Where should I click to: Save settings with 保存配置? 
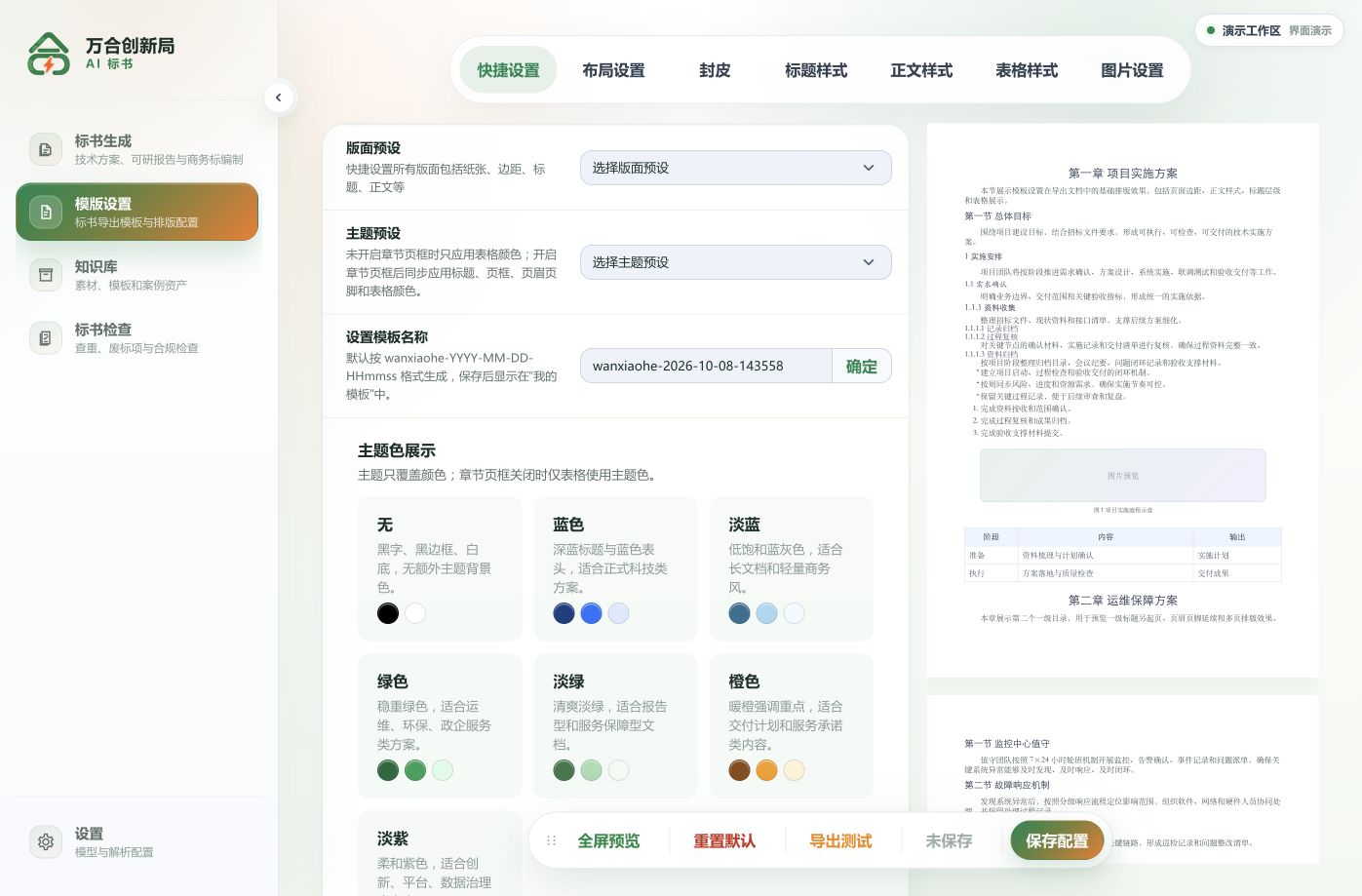(x=1057, y=840)
